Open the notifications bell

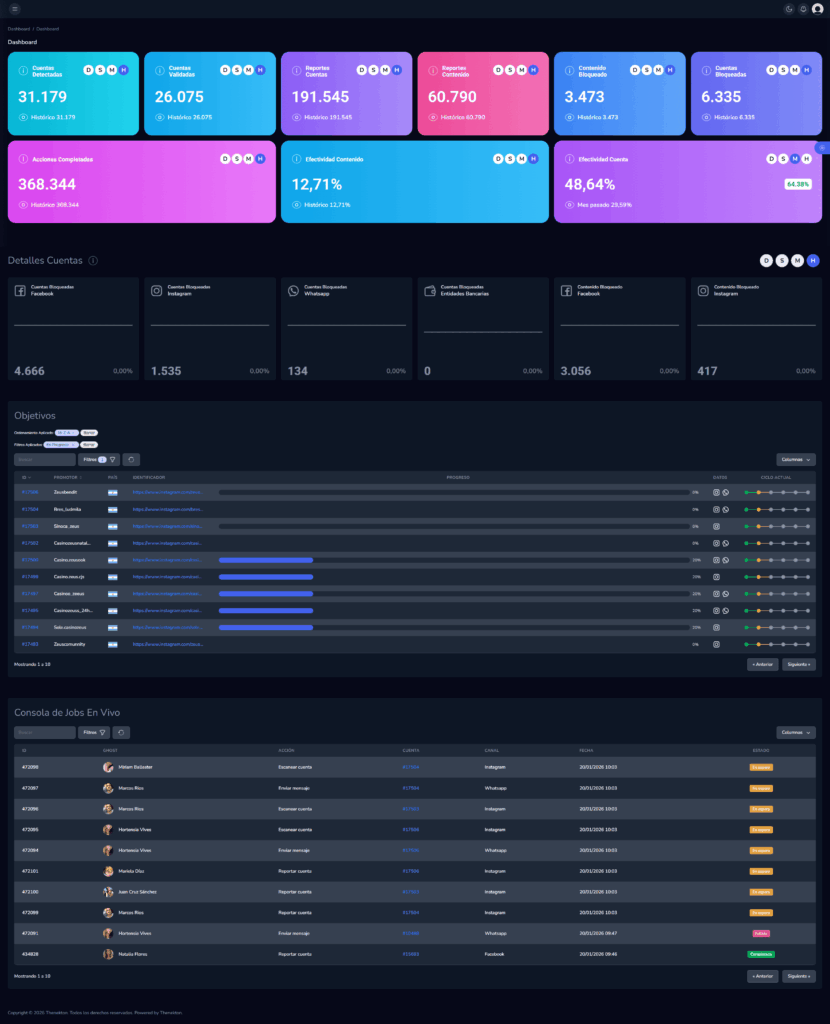(803, 9)
